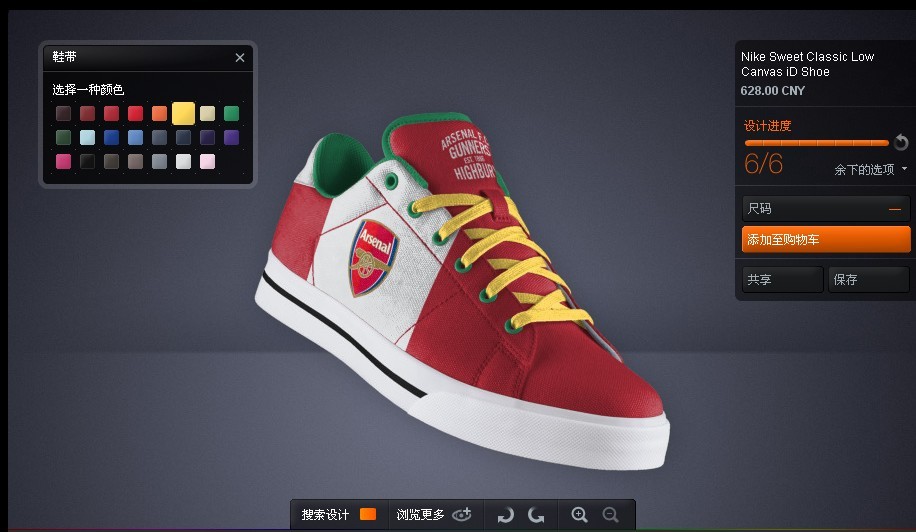Image resolution: width=916 pixels, height=532 pixels.
Task: Select the light pink color swatch
Action: point(208,162)
